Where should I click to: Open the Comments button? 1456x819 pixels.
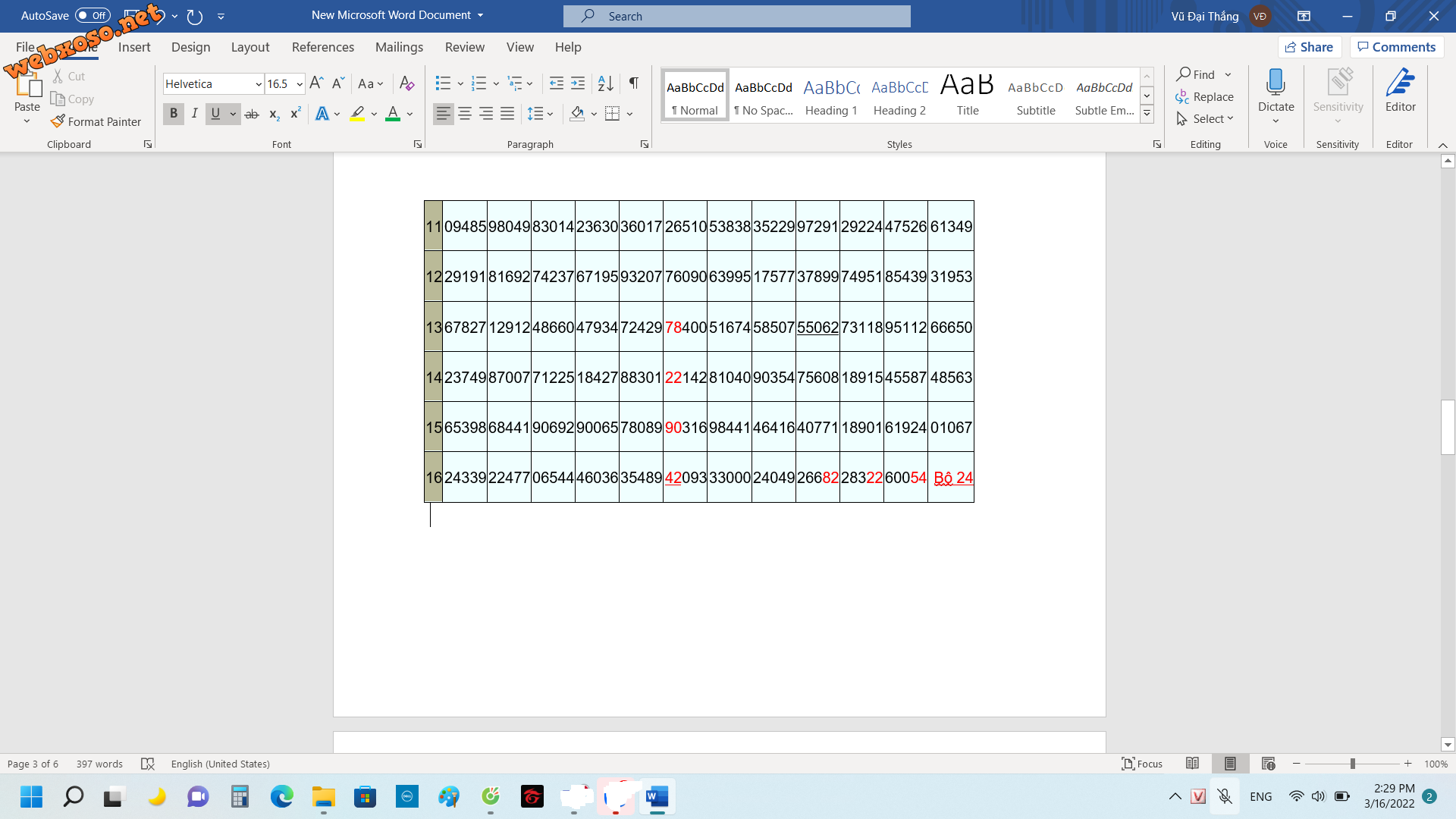click(x=1397, y=47)
